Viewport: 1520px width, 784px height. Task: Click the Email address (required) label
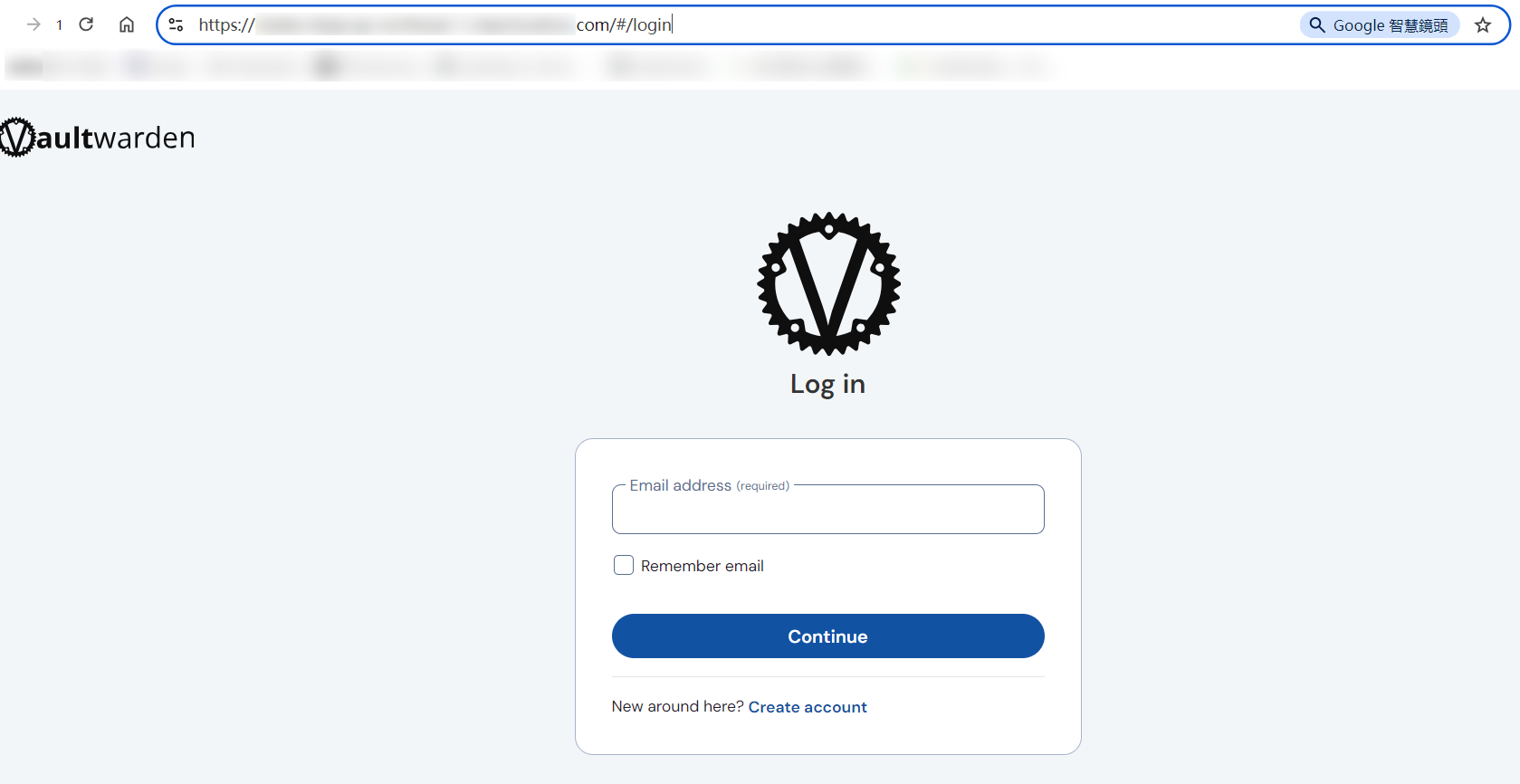tap(710, 485)
